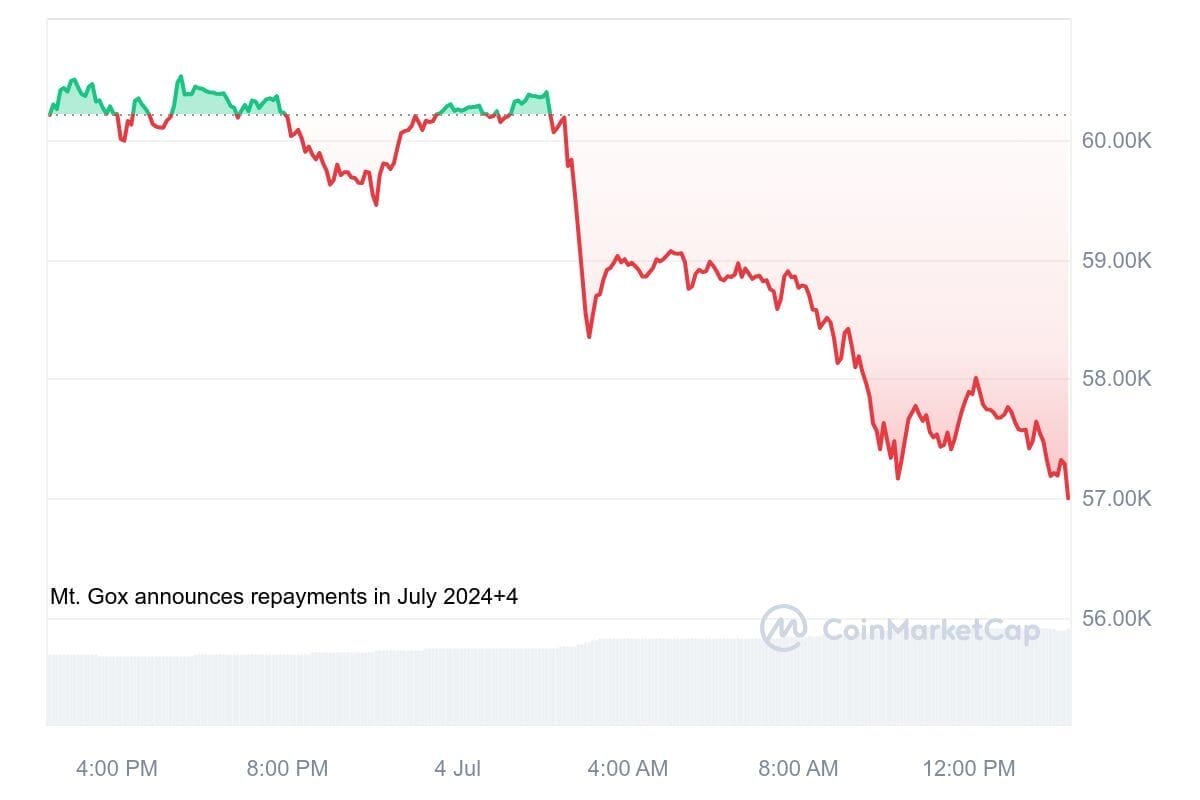Select the 4 Jul date label

[457, 768]
